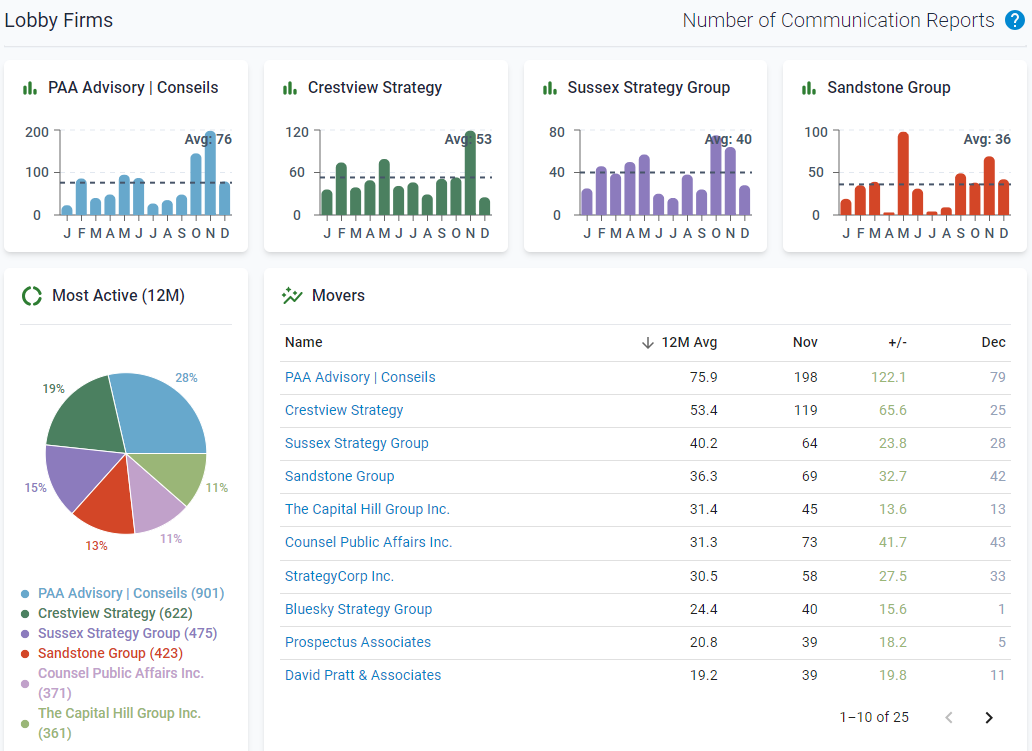The width and height of the screenshot is (1032, 751).
Task: Click the blue 28% pie slice
Action: 158,415
